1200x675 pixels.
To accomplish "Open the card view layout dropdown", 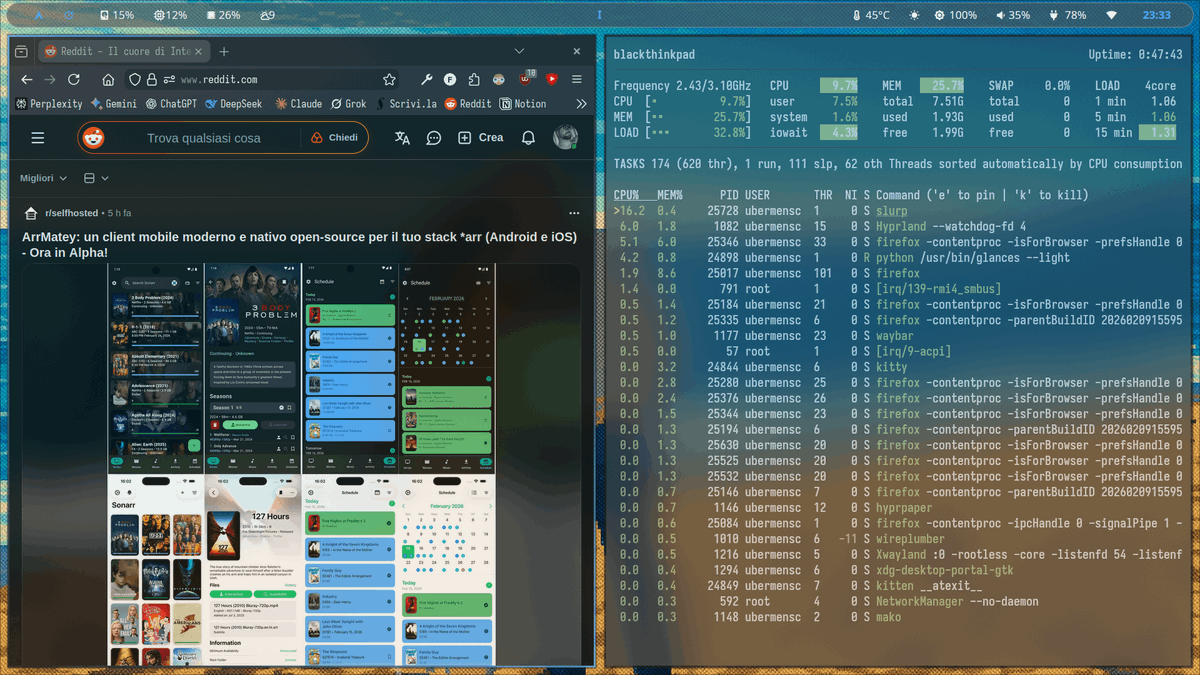I will click(96, 178).
